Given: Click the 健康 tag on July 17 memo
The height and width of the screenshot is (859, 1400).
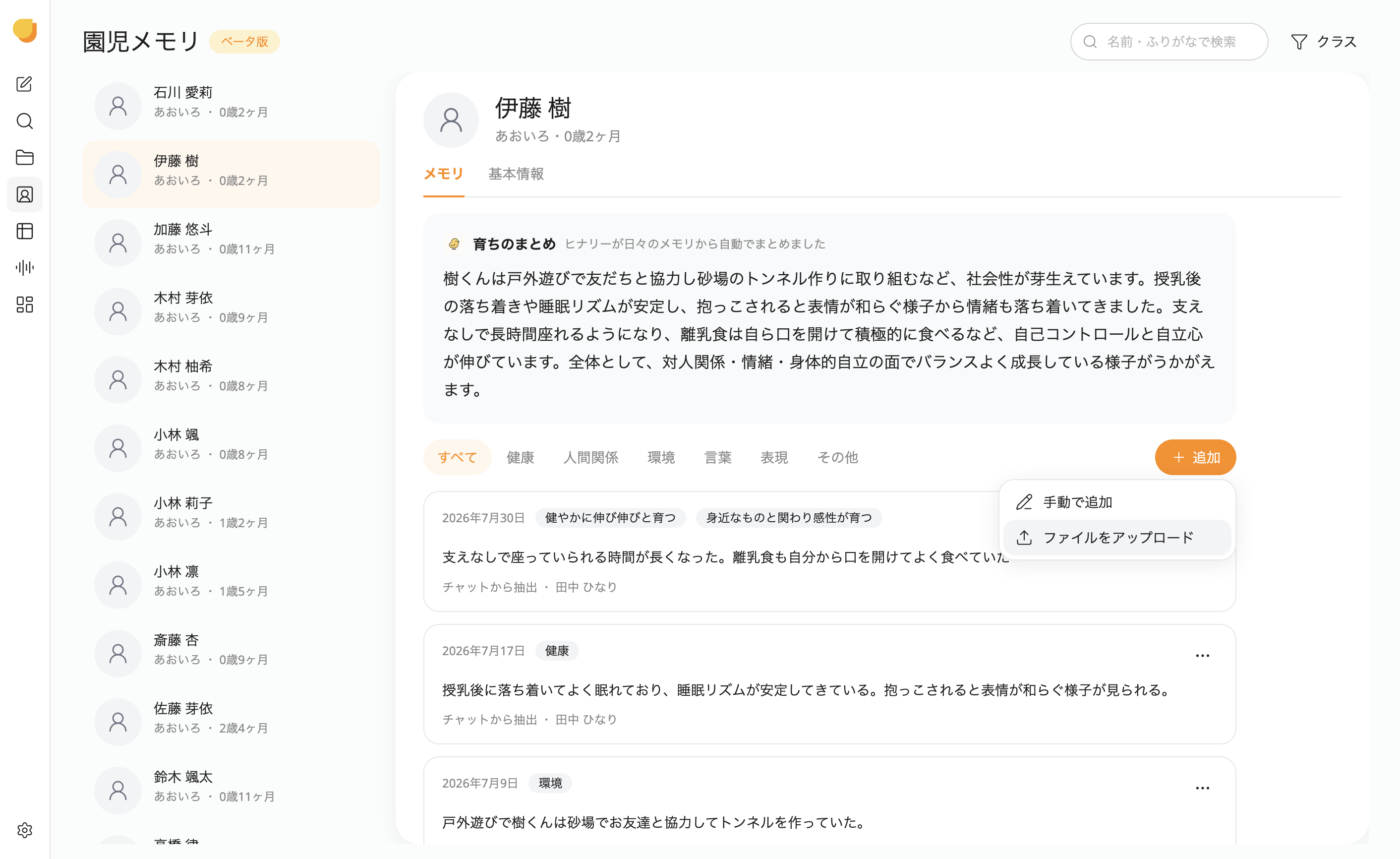Looking at the screenshot, I should click(x=557, y=650).
